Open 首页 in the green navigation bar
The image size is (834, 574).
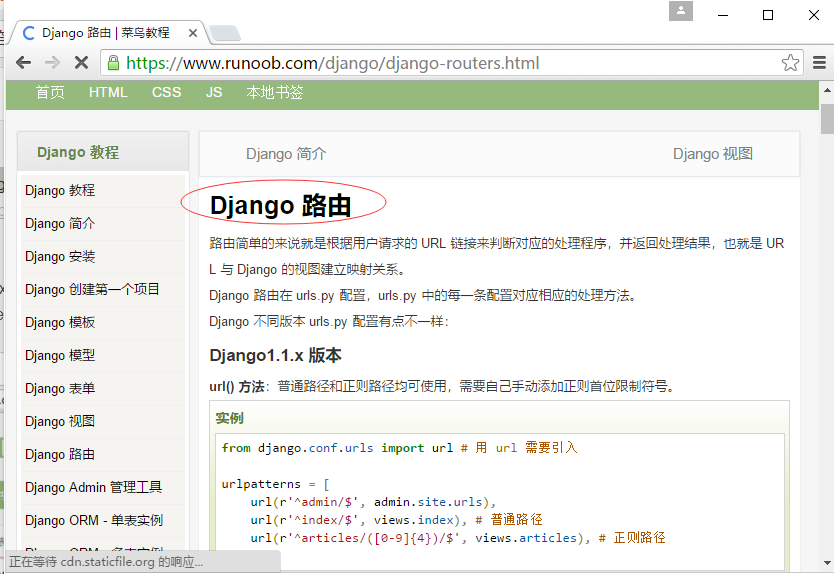(x=50, y=93)
